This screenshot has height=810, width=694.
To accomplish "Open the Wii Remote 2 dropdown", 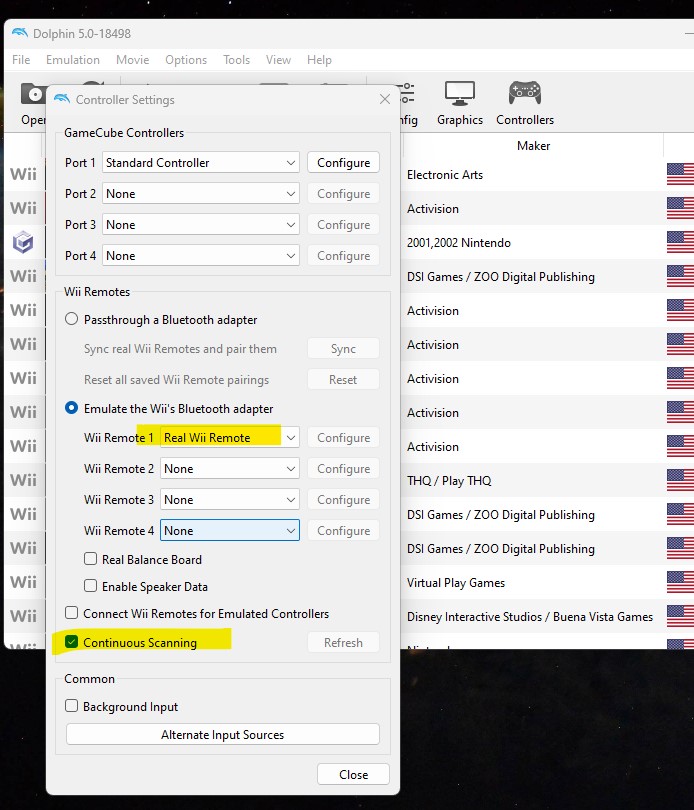I will tap(229, 469).
